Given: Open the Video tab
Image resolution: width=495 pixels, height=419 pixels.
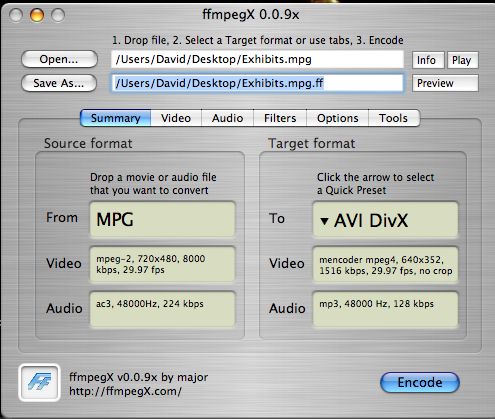Looking at the screenshot, I should coord(176,118).
